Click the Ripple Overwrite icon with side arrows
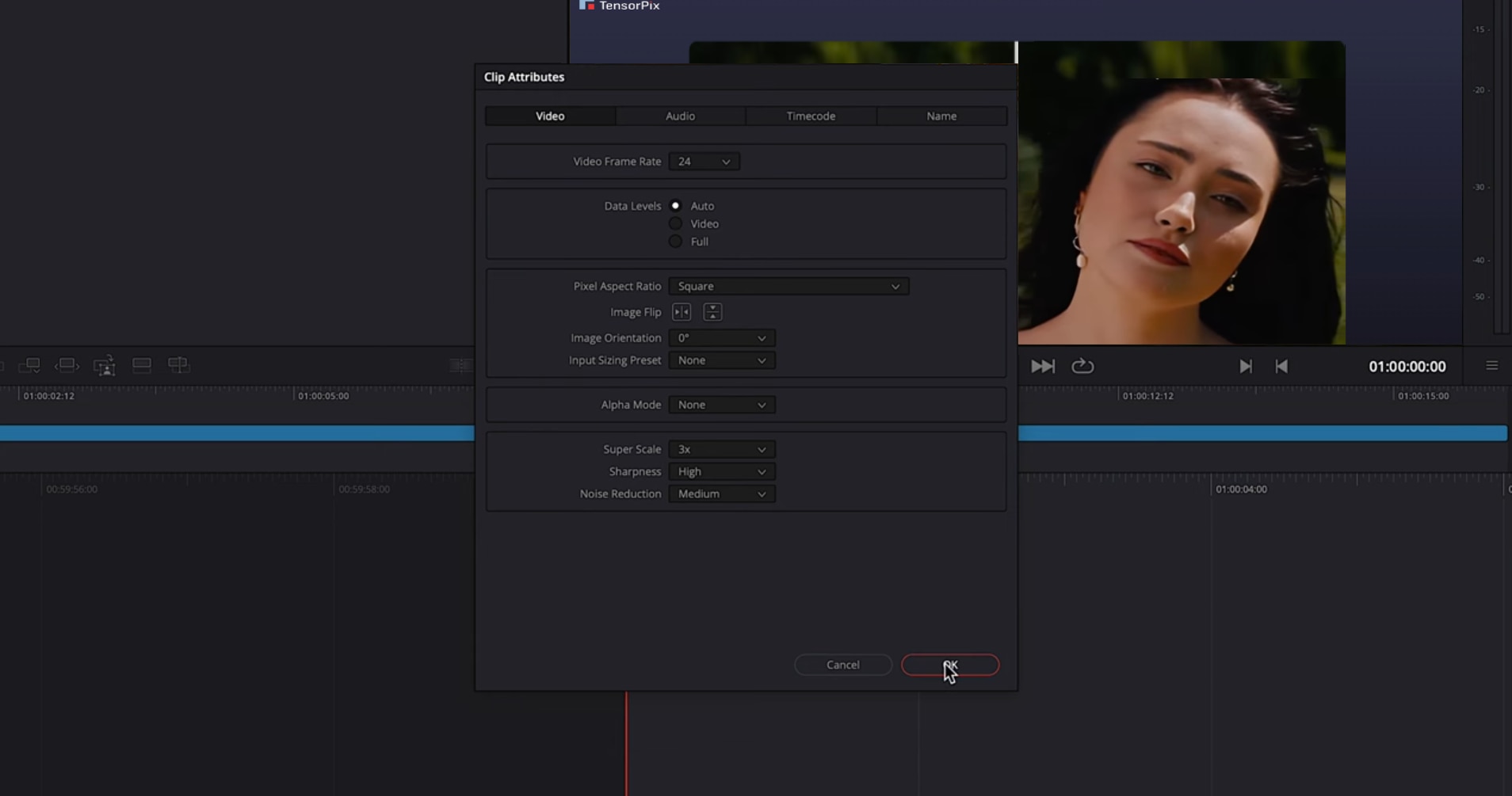Screen dimensions: 1512x796 tap(67, 365)
